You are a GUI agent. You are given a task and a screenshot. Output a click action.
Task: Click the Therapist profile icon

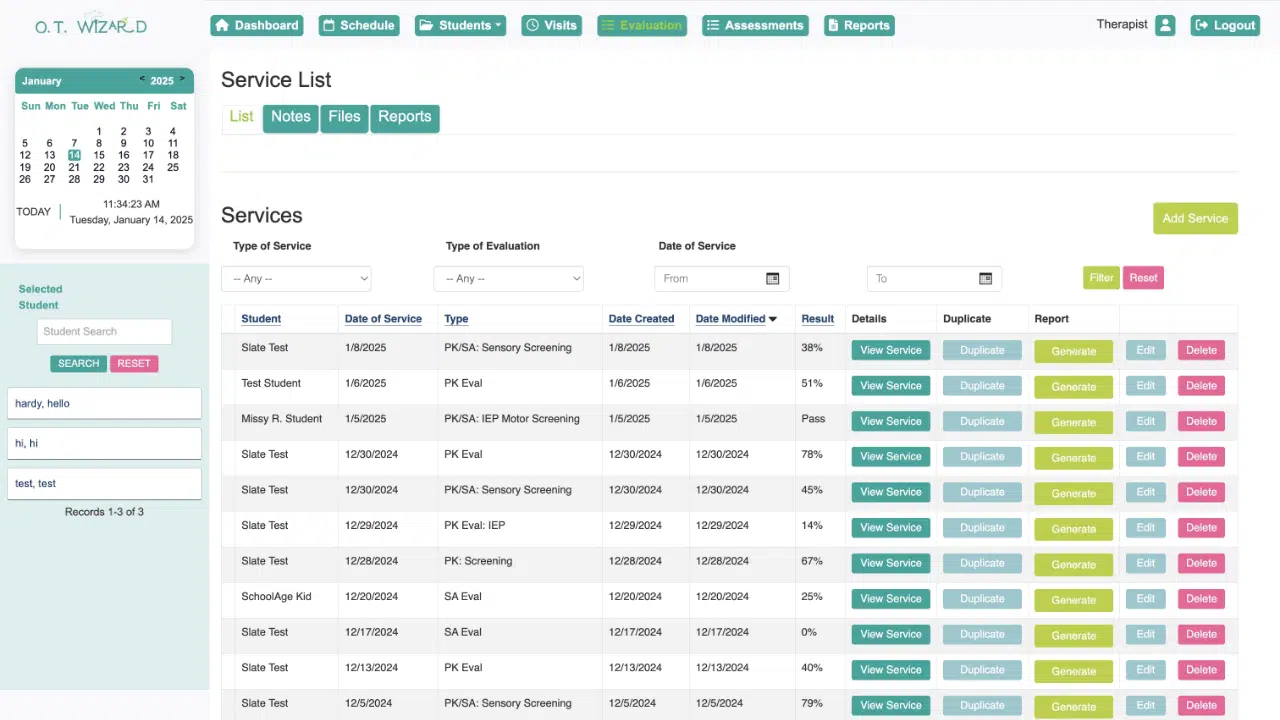1164,26
